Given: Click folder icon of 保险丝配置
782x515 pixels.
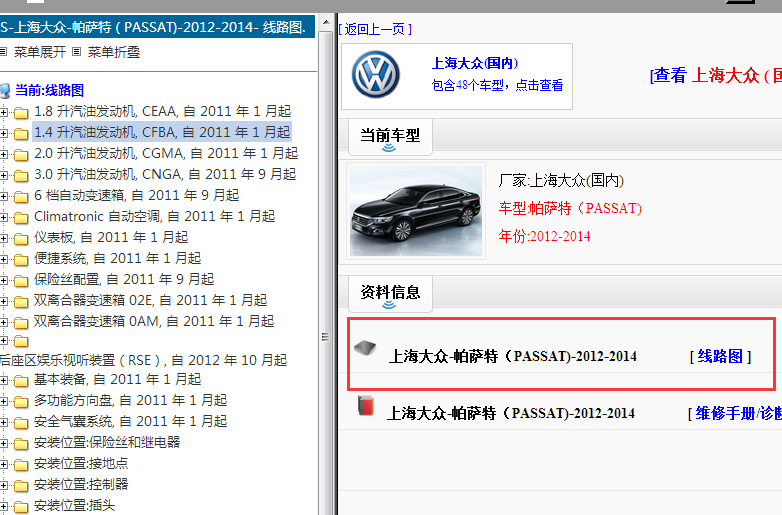Looking at the screenshot, I should tap(21, 280).
